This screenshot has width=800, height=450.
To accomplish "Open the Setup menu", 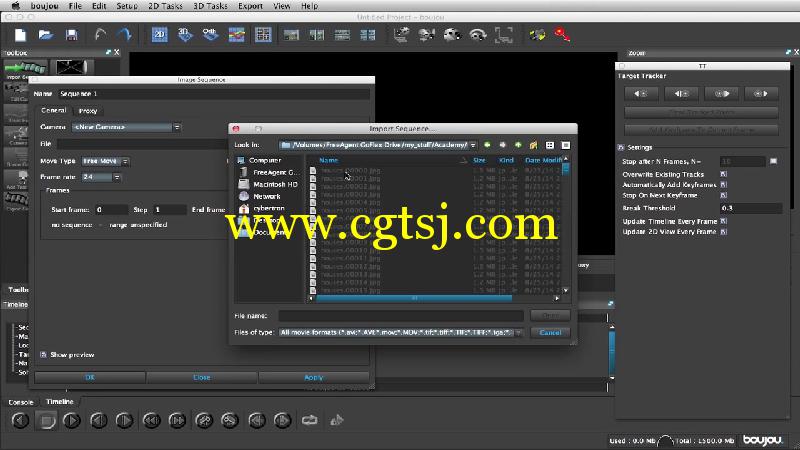I will [127, 6].
